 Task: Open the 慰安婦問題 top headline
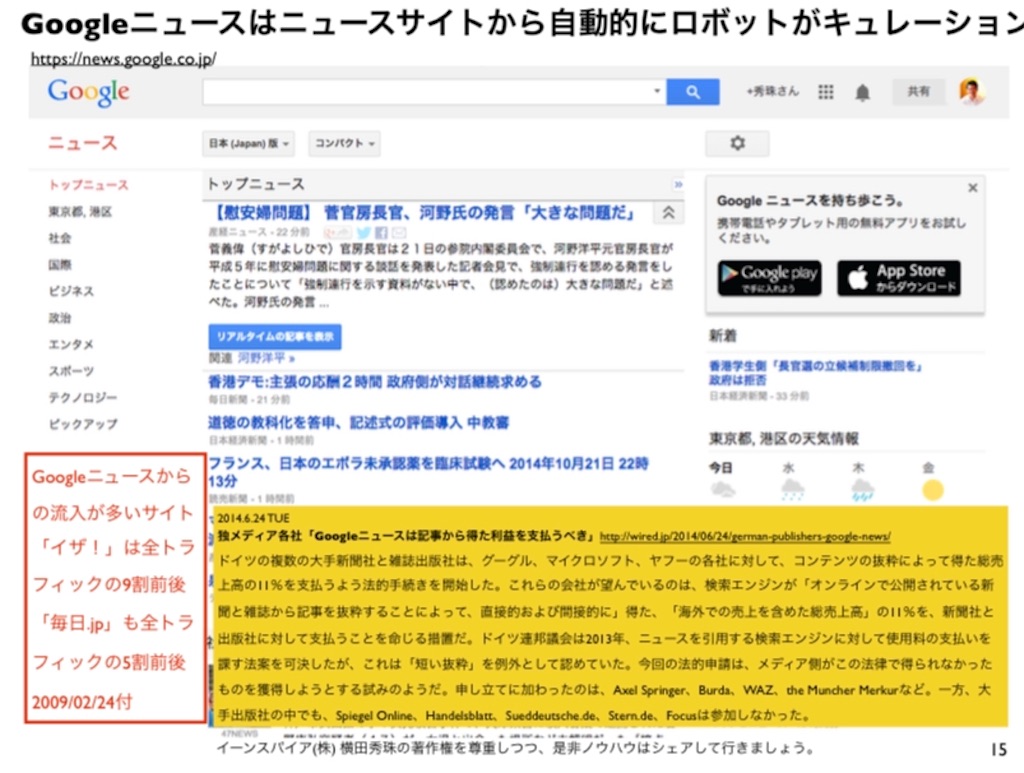click(x=423, y=213)
